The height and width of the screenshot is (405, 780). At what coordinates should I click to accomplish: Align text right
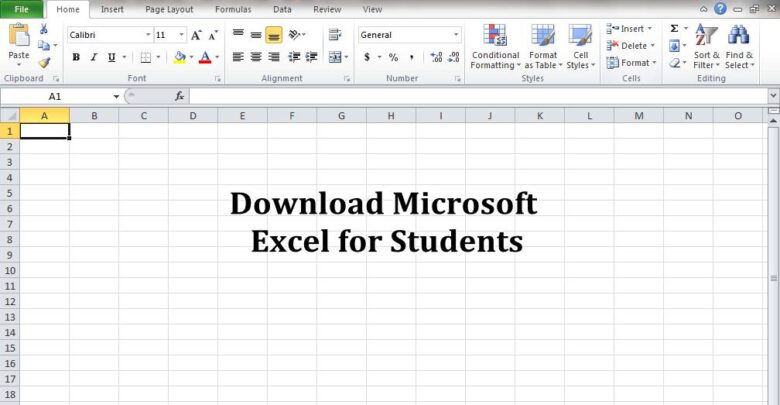click(274, 57)
